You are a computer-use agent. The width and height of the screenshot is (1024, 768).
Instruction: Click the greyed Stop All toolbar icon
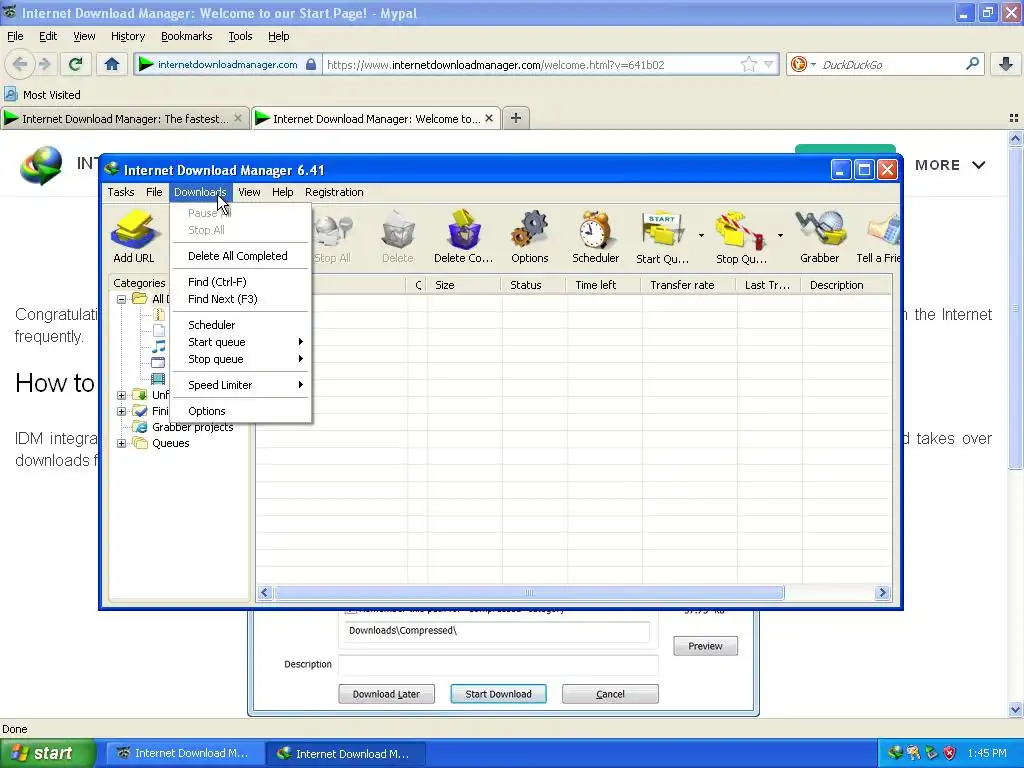point(333,236)
